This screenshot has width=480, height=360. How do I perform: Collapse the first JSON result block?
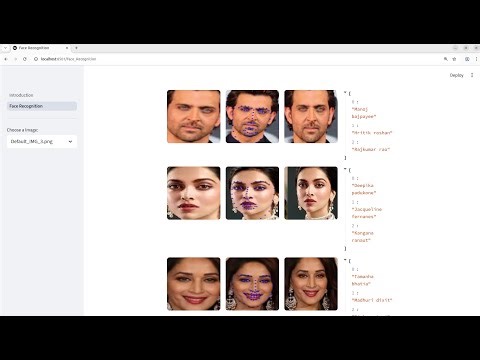coord(345,93)
